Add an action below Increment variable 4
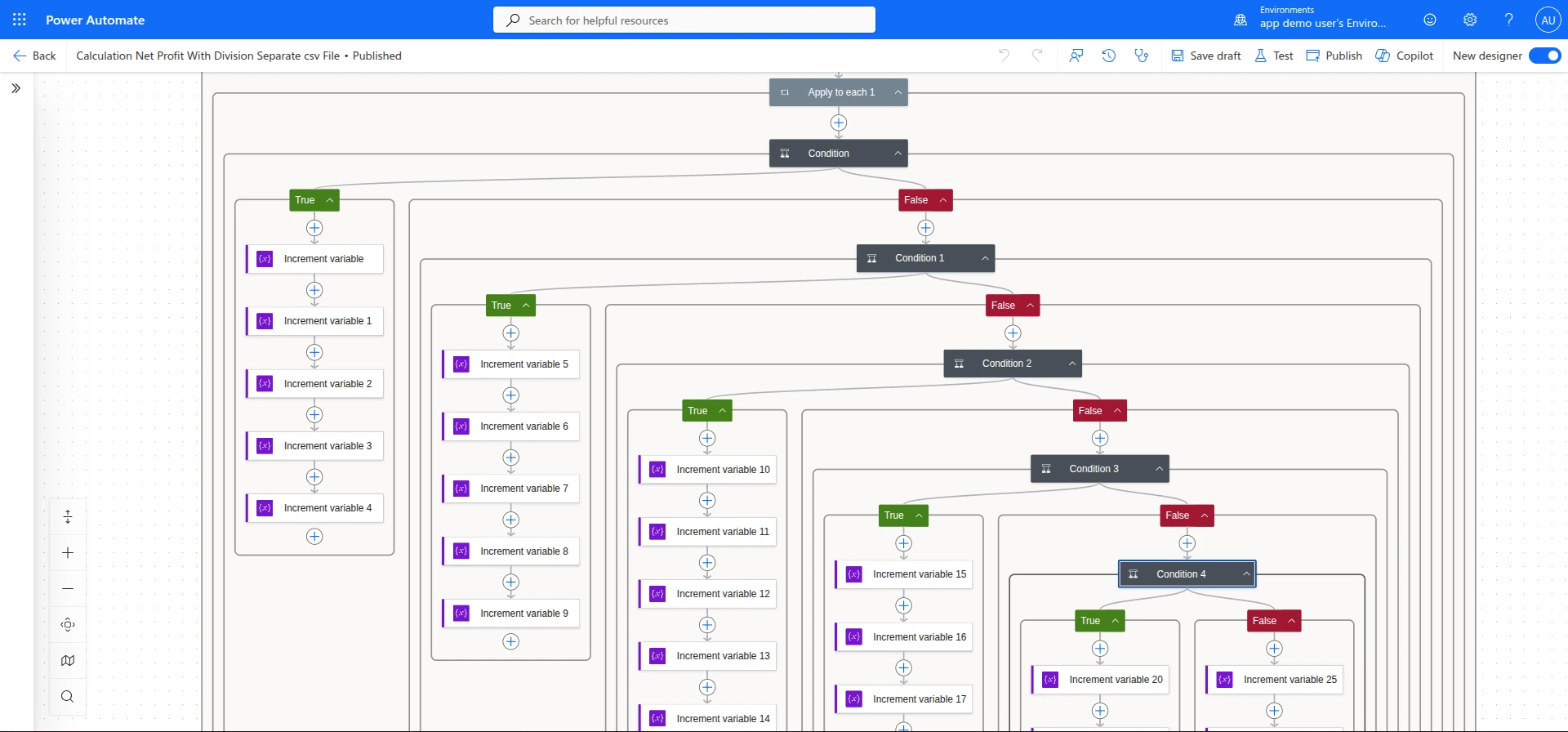 [314, 537]
